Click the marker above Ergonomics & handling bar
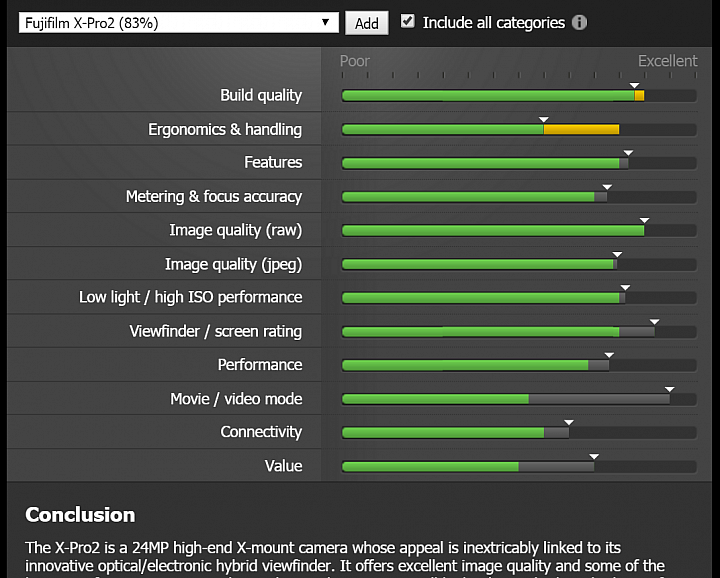This screenshot has width=720, height=578. (x=544, y=119)
